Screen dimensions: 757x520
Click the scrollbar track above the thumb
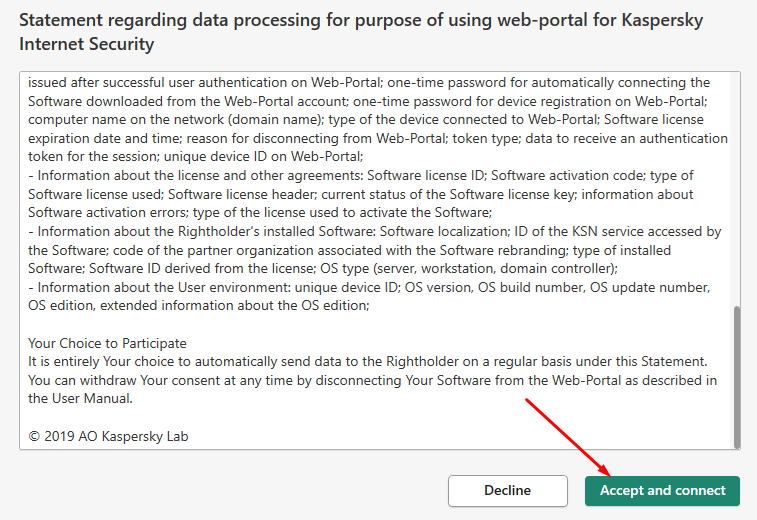(736, 188)
